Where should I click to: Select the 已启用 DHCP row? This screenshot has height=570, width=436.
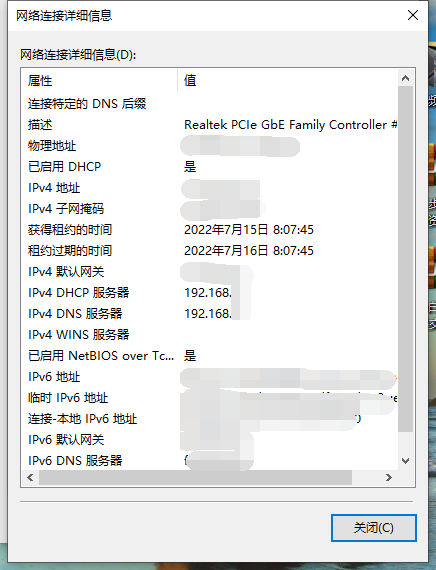(x=209, y=167)
